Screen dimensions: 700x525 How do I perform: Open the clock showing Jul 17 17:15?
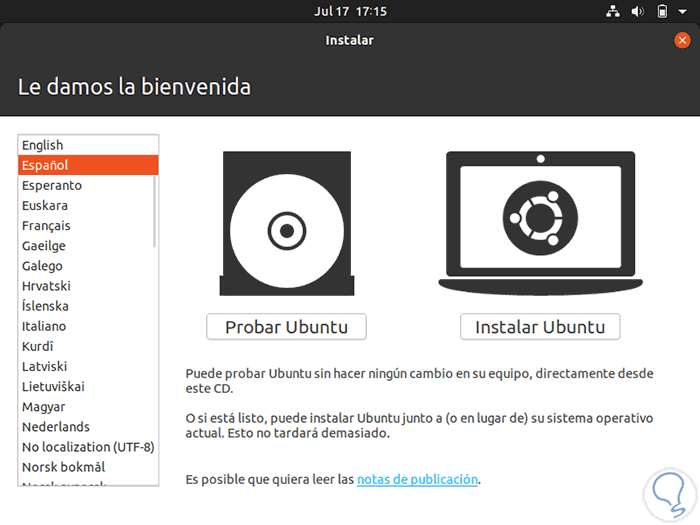point(350,11)
